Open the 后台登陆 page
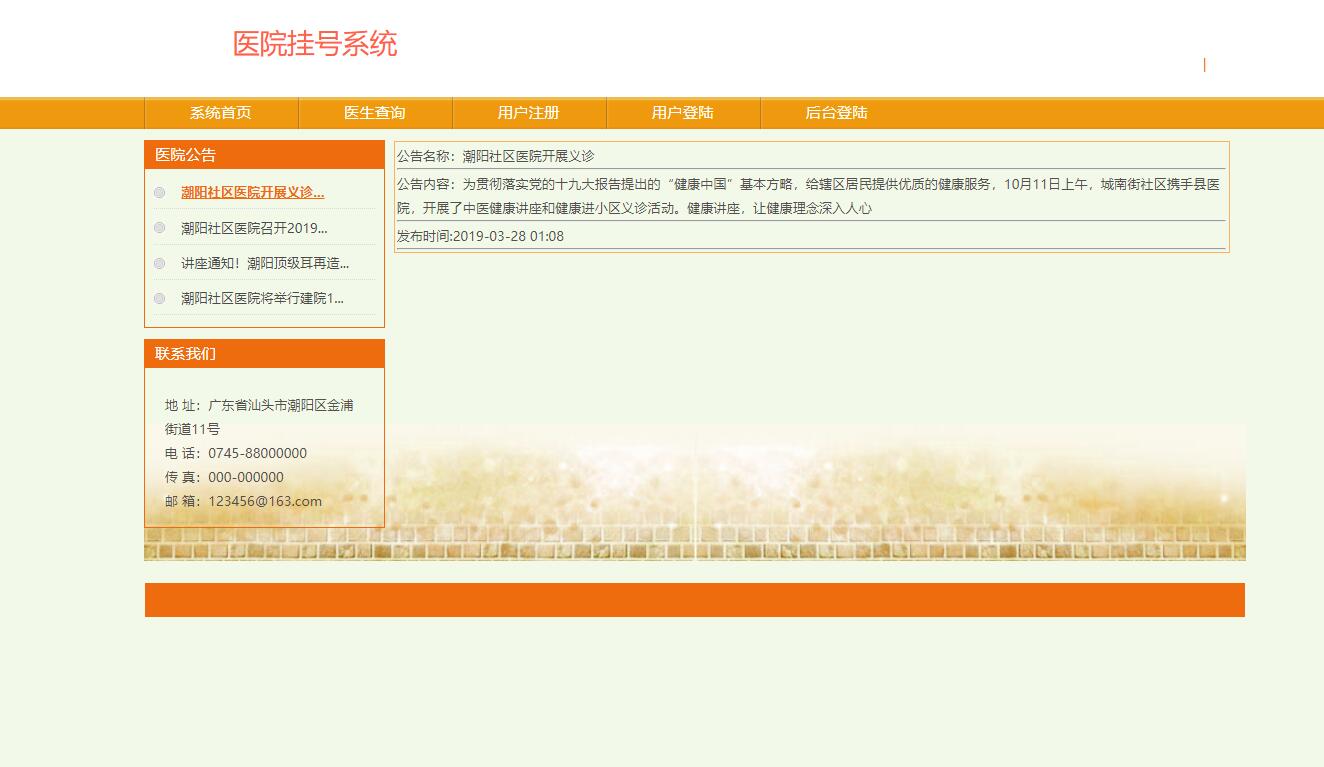 837,113
